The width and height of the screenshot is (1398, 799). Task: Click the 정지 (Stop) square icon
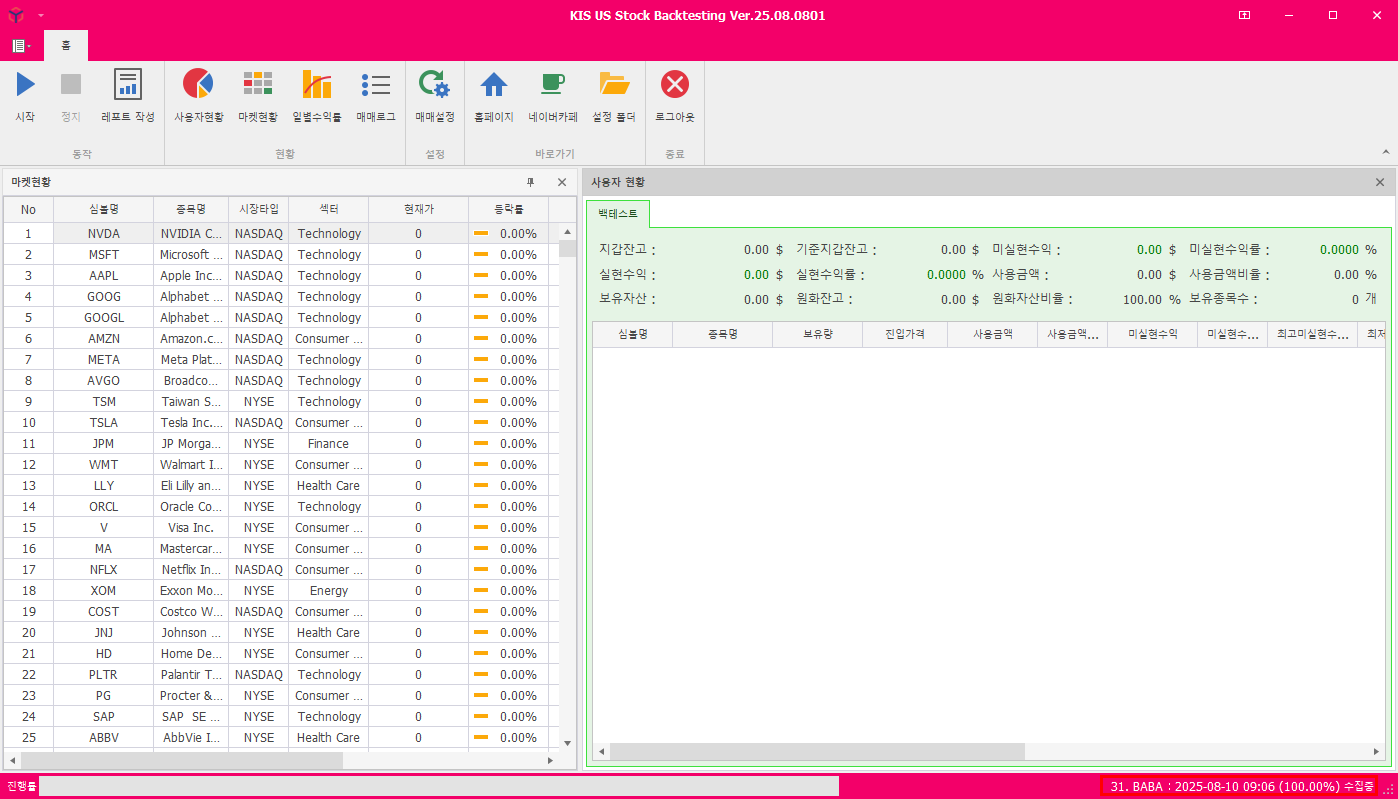pyautogui.click(x=70, y=85)
